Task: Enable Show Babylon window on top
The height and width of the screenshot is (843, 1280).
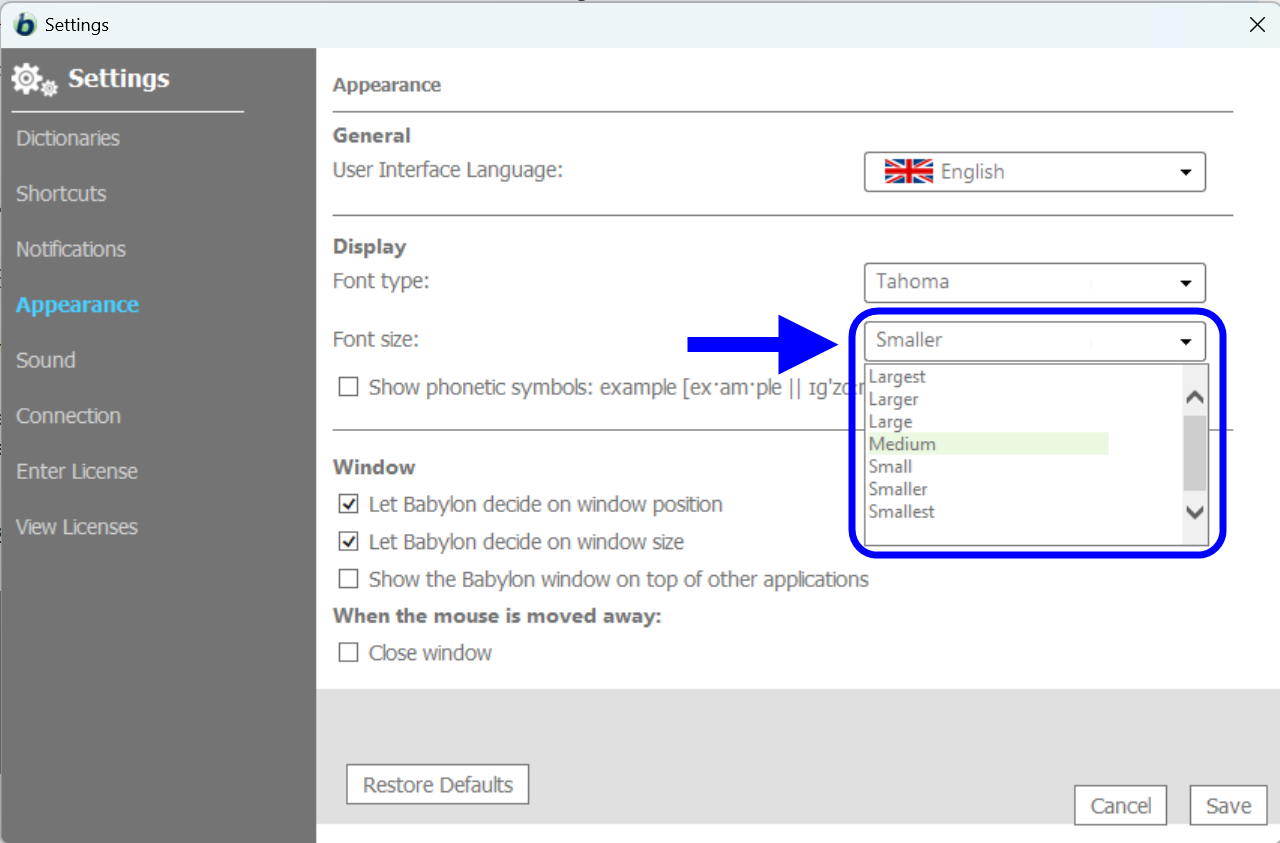Action: [x=348, y=579]
